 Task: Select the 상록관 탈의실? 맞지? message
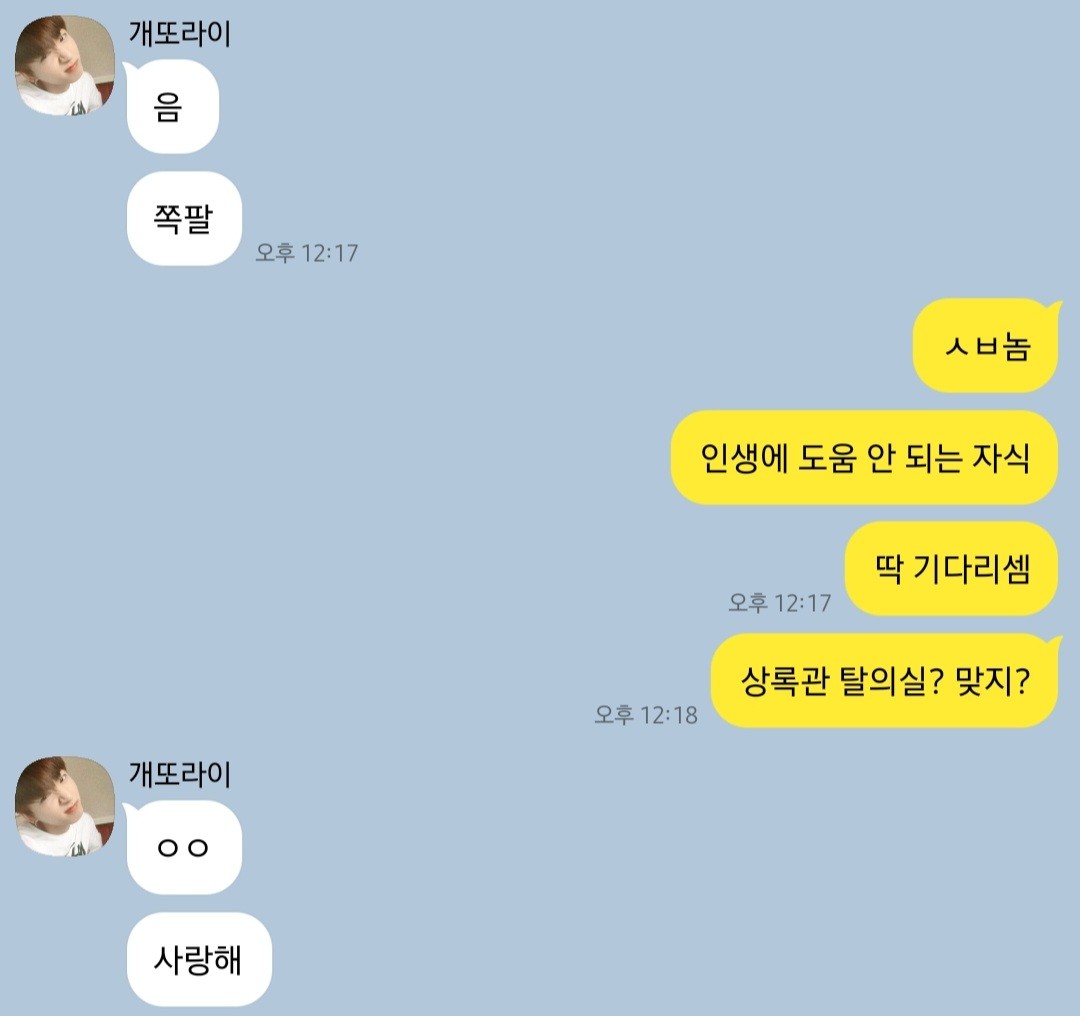(x=884, y=681)
